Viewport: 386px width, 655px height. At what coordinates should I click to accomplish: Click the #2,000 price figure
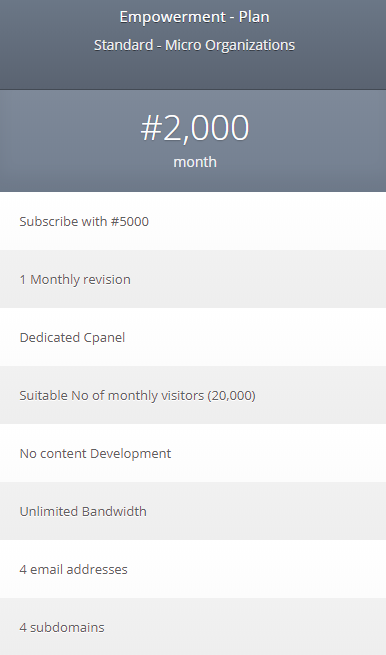click(x=195, y=128)
